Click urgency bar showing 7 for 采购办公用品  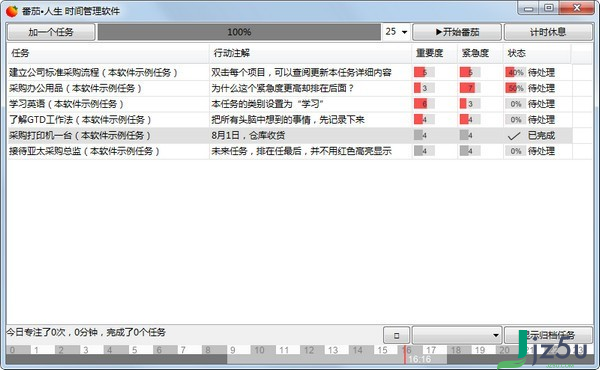point(470,88)
